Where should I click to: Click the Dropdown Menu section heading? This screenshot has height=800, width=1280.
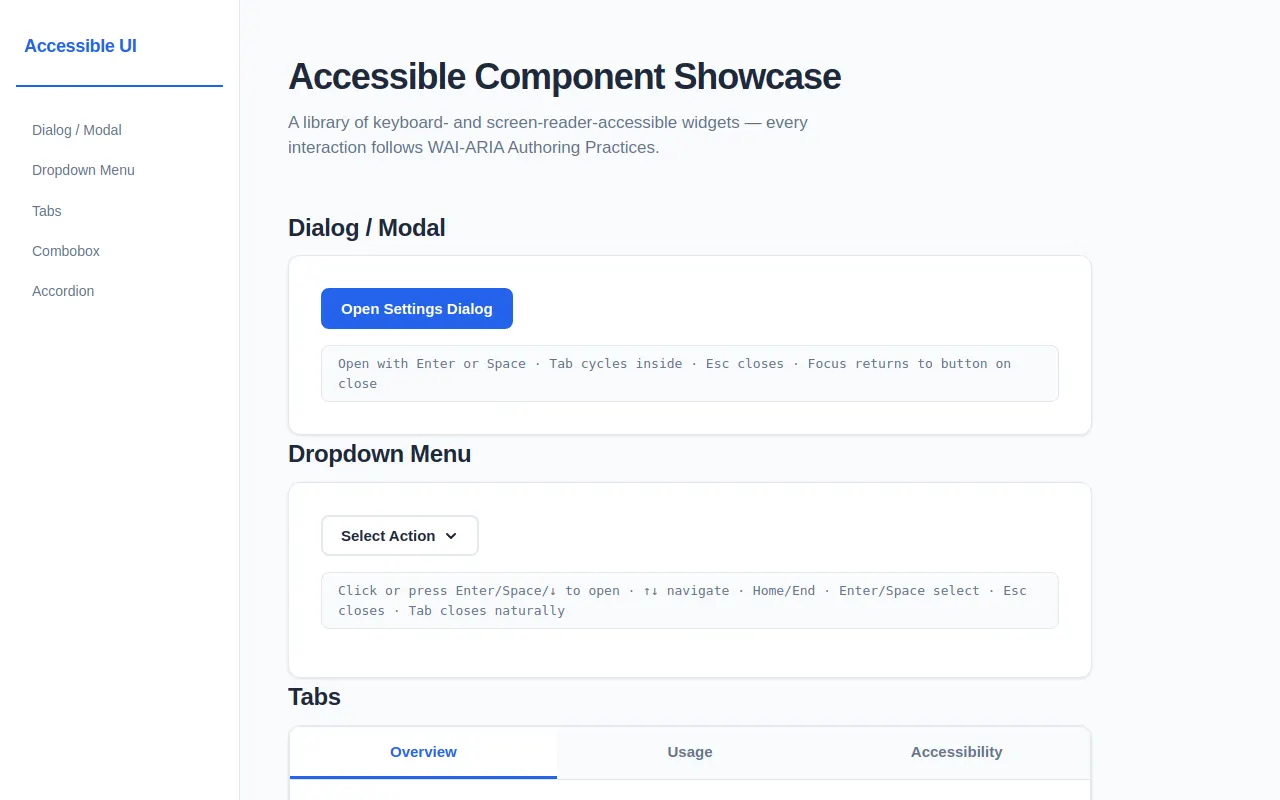[x=379, y=454]
